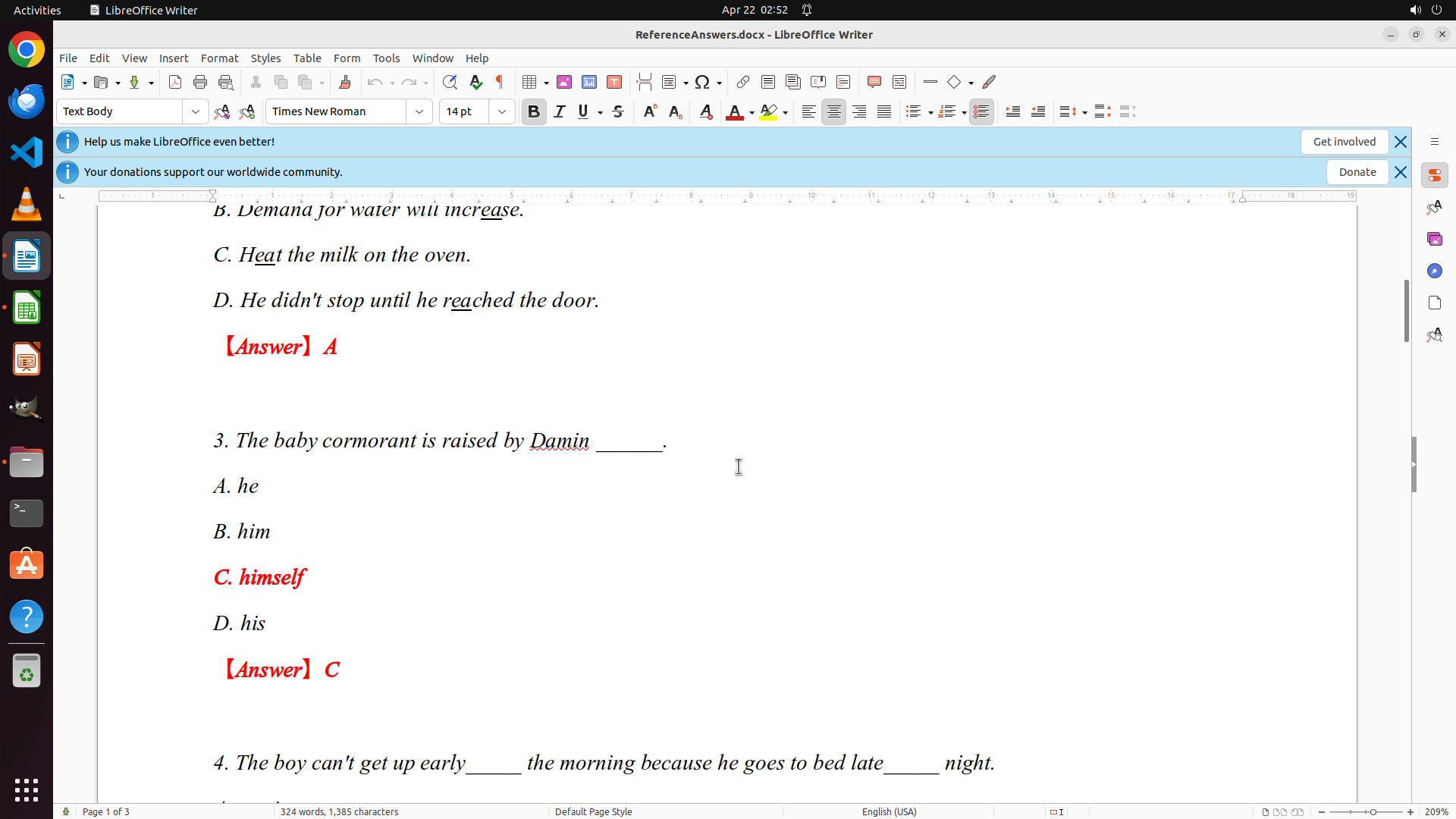Expand the Paragraph Style dropdown
Viewport: 1456px width, 819px height.
tap(196, 111)
